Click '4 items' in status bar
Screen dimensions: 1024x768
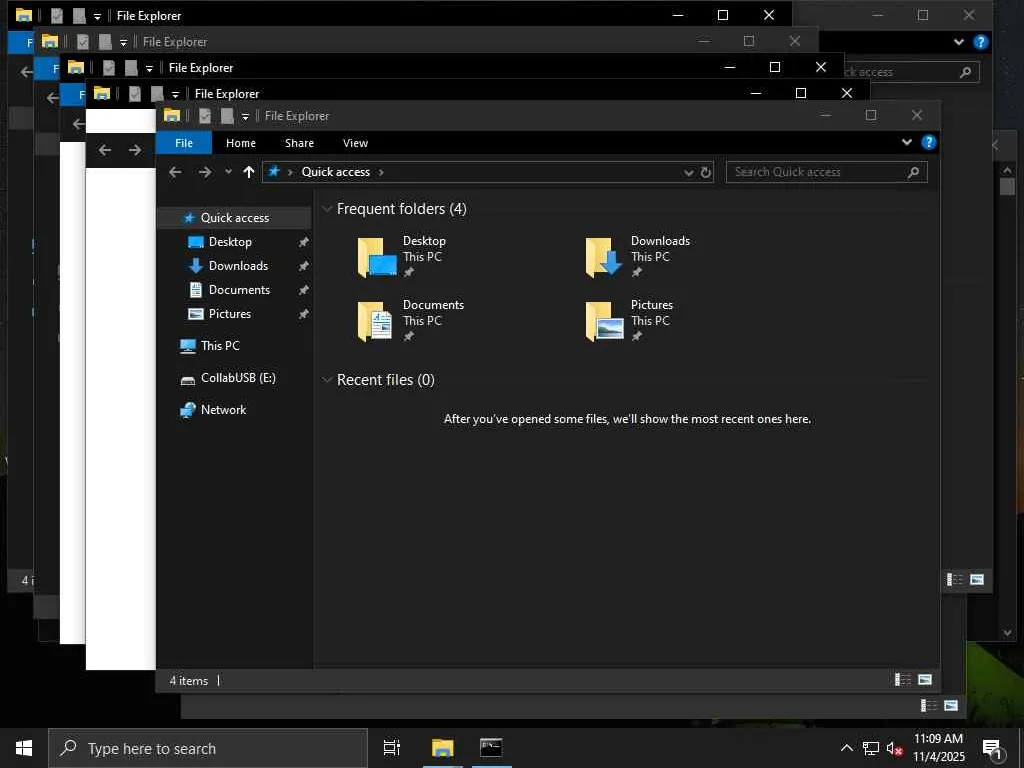pyautogui.click(x=189, y=680)
